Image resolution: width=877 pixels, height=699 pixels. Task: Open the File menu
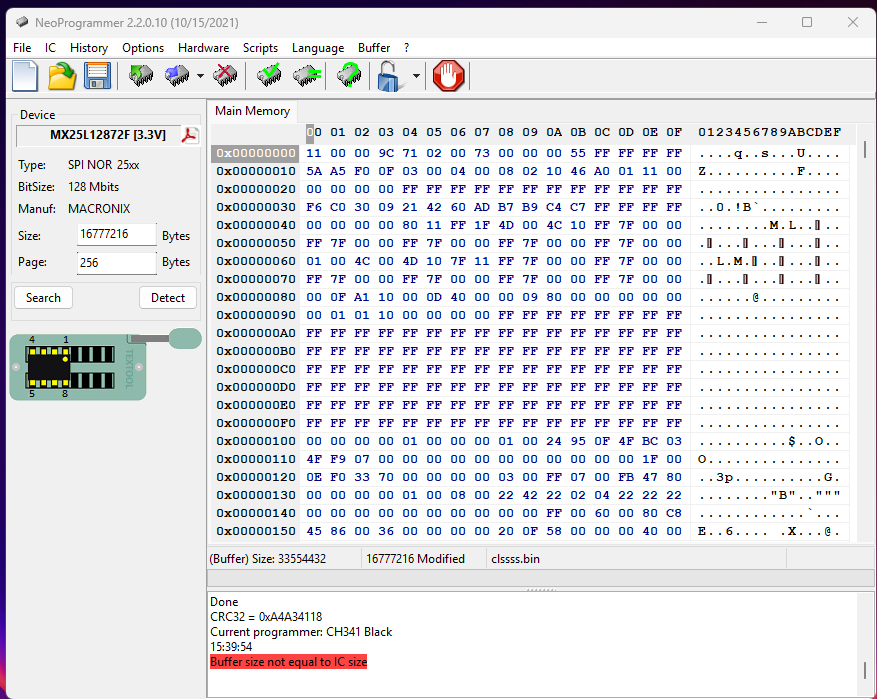(x=22, y=48)
